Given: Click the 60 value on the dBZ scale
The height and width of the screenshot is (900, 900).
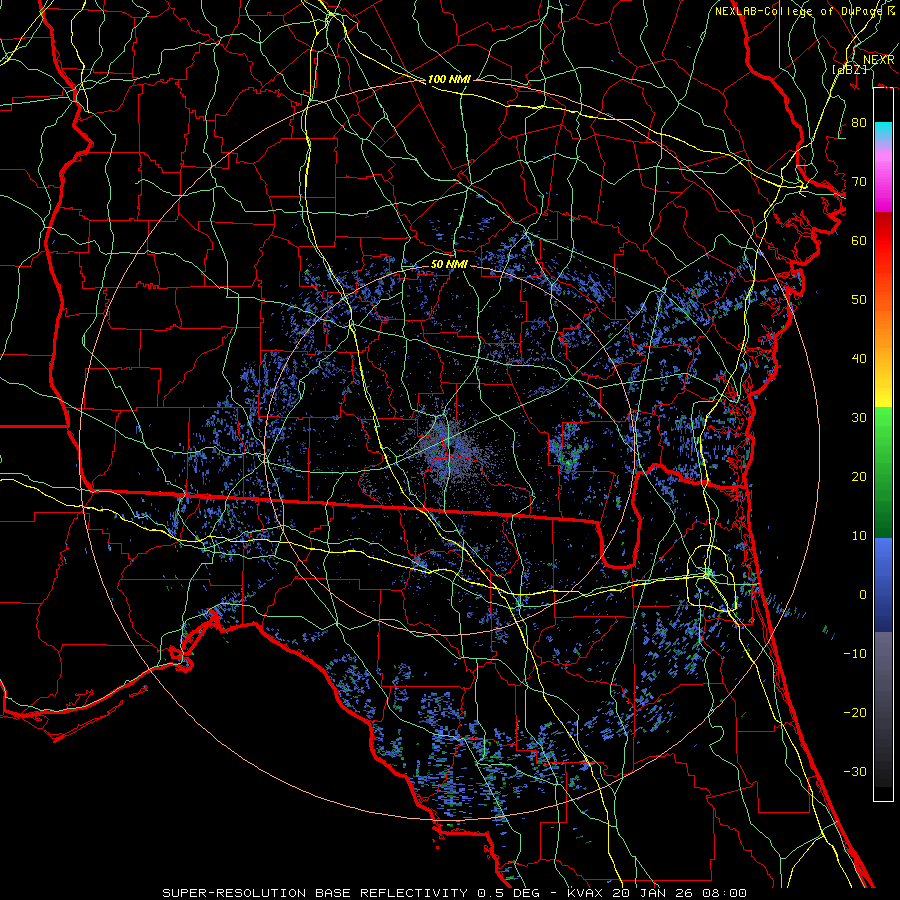Looking at the screenshot, I should pos(859,240).
